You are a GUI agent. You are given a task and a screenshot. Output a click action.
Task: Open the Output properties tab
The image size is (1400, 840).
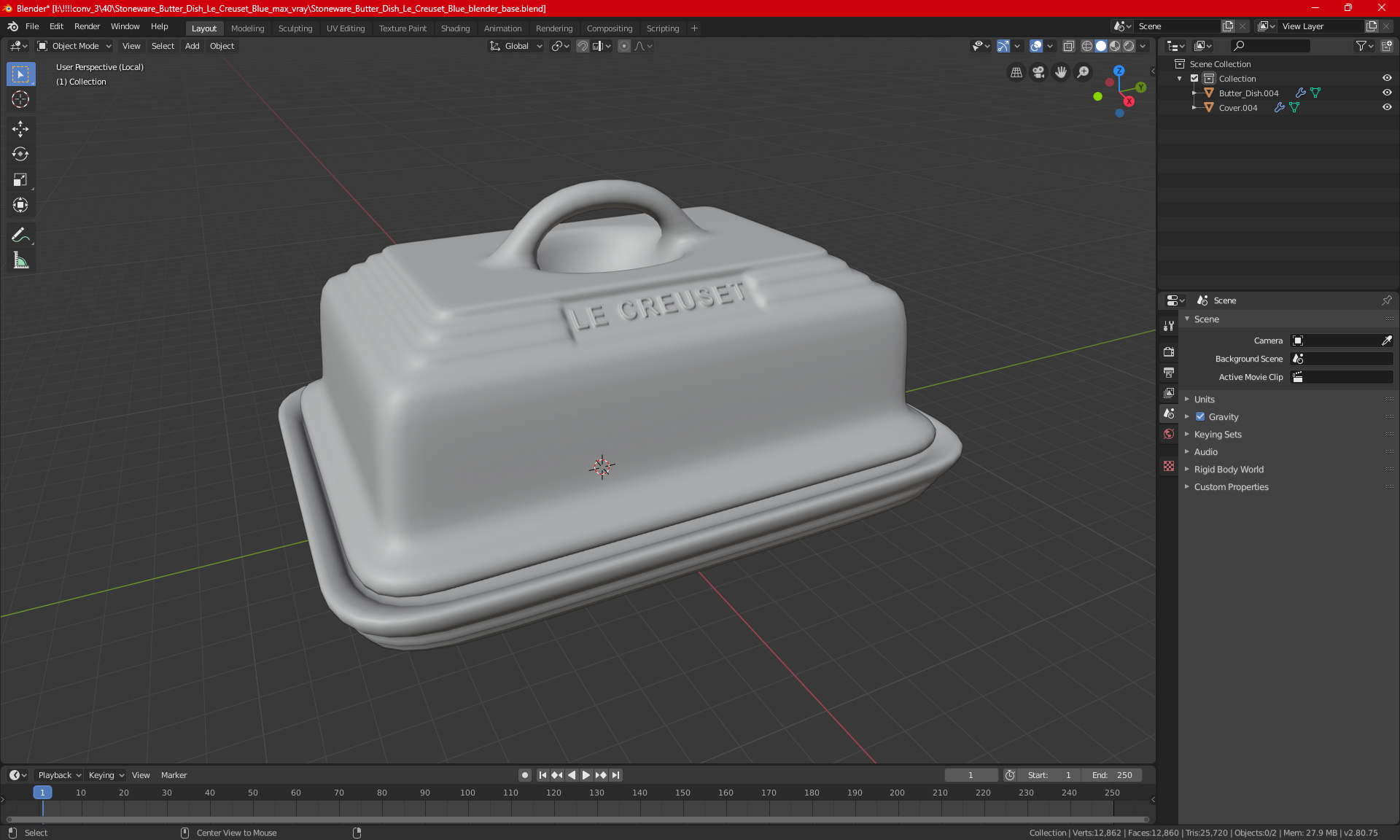[1169, 373]
